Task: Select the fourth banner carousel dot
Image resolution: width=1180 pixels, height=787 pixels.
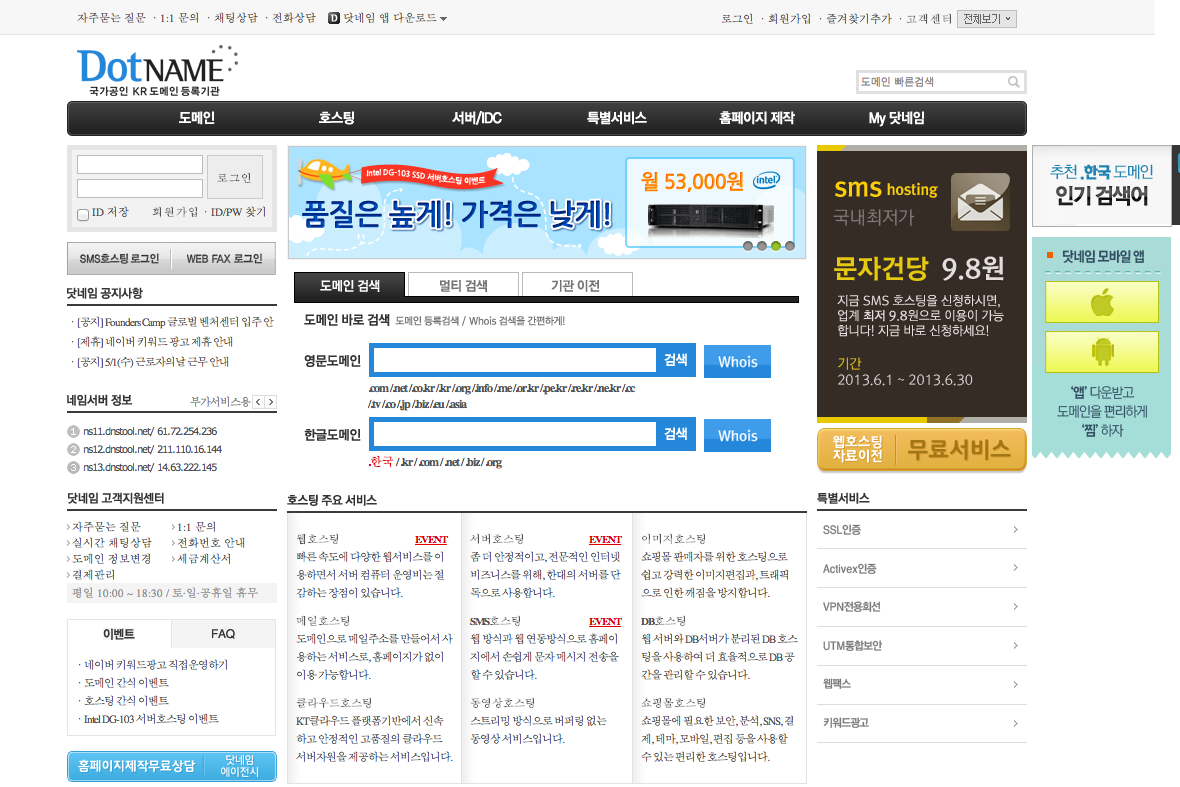Action: pyautogui.click(x=789, y=246)
